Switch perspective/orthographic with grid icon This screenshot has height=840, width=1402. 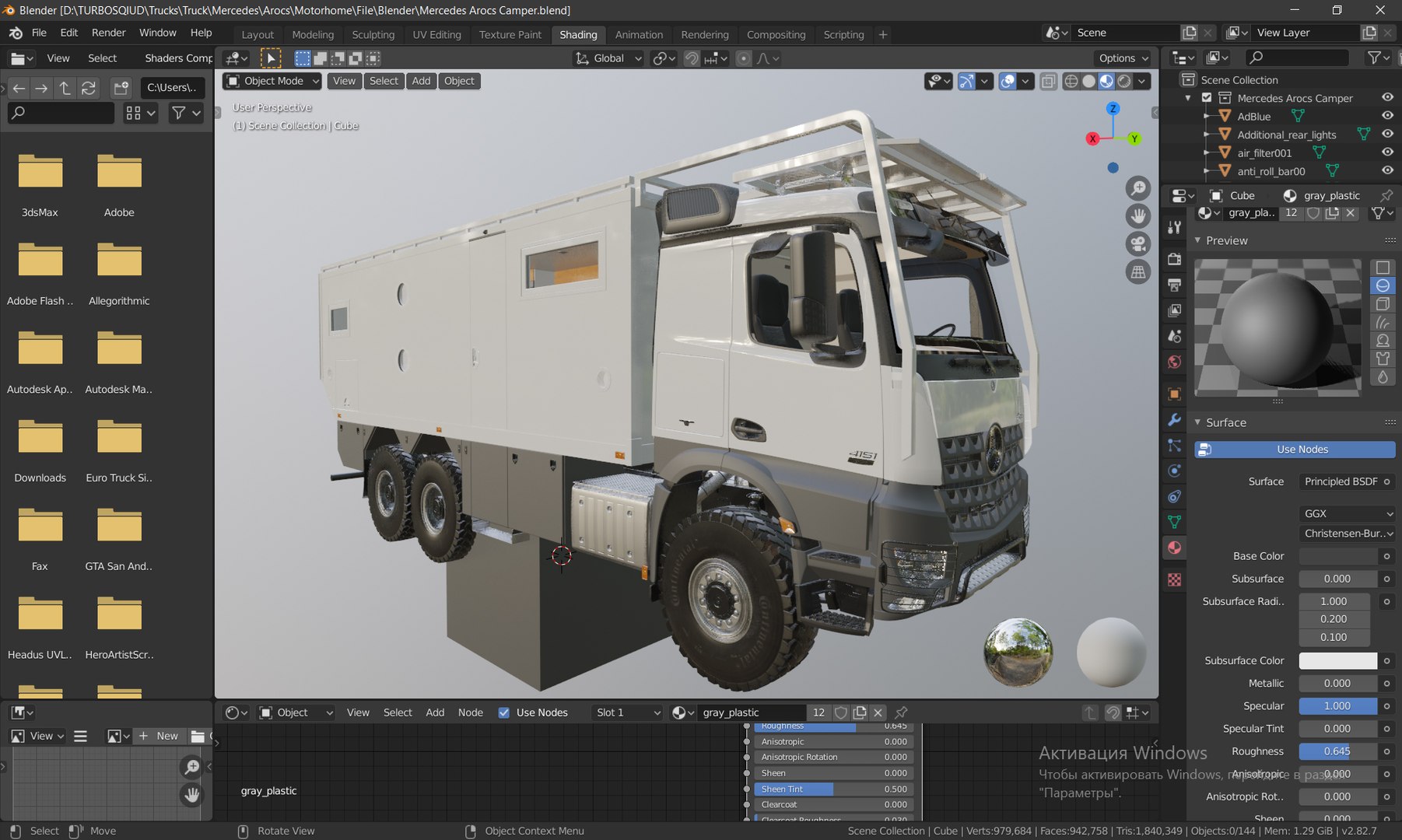tap(1138, 271)
